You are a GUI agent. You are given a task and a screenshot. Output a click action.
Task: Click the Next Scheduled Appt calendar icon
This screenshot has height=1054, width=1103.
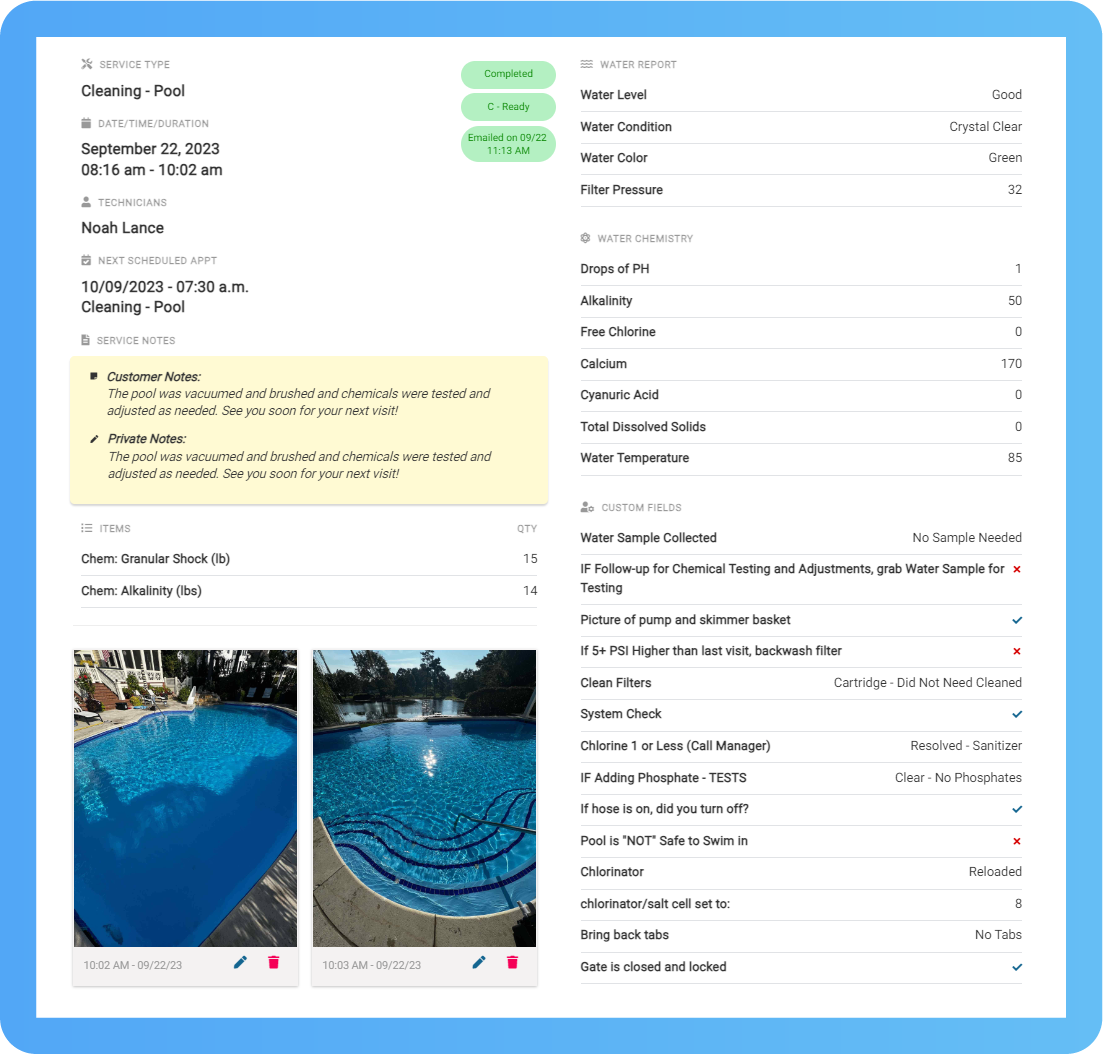pyautogui.click(x=86, y=260)
